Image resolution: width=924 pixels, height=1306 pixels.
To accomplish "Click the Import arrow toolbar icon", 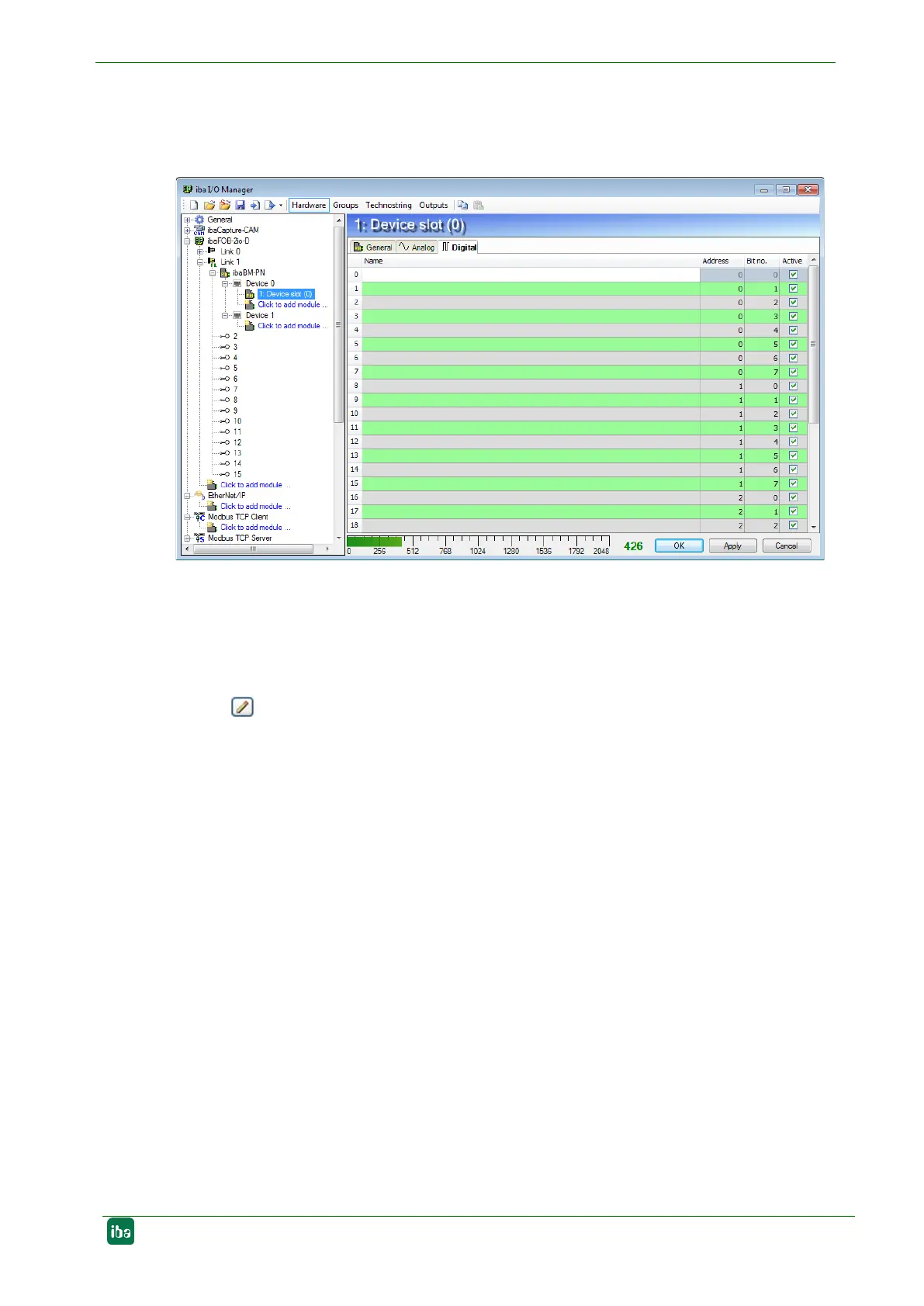I will click(x=254, y=206).
